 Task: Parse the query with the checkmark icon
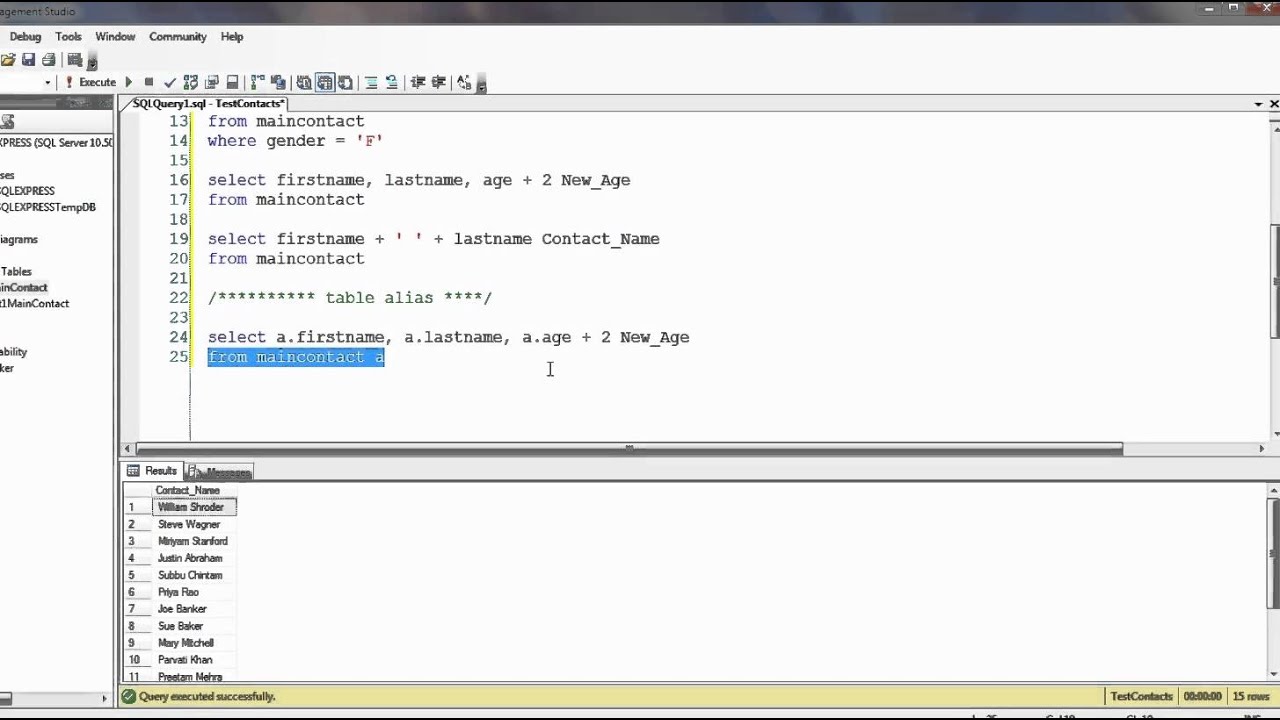169,82
